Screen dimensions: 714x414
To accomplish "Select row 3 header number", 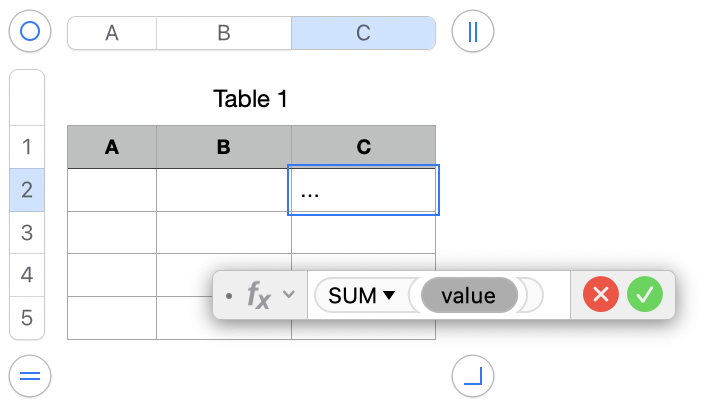I will point(27,232).
